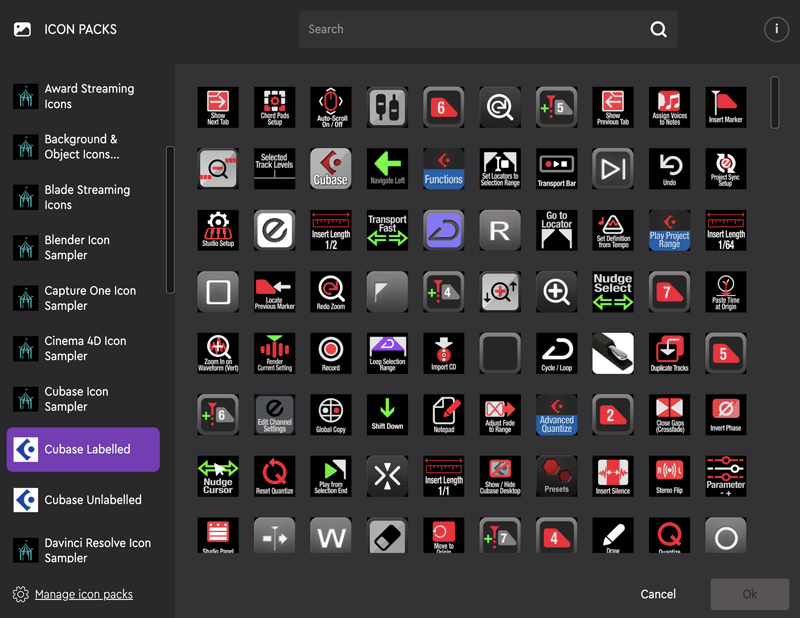Image resolution: width=800 pixels, height=618 pixels.
Task: Choose the Auto-Scroll On/Off icon
Action: tap(331, 107)
